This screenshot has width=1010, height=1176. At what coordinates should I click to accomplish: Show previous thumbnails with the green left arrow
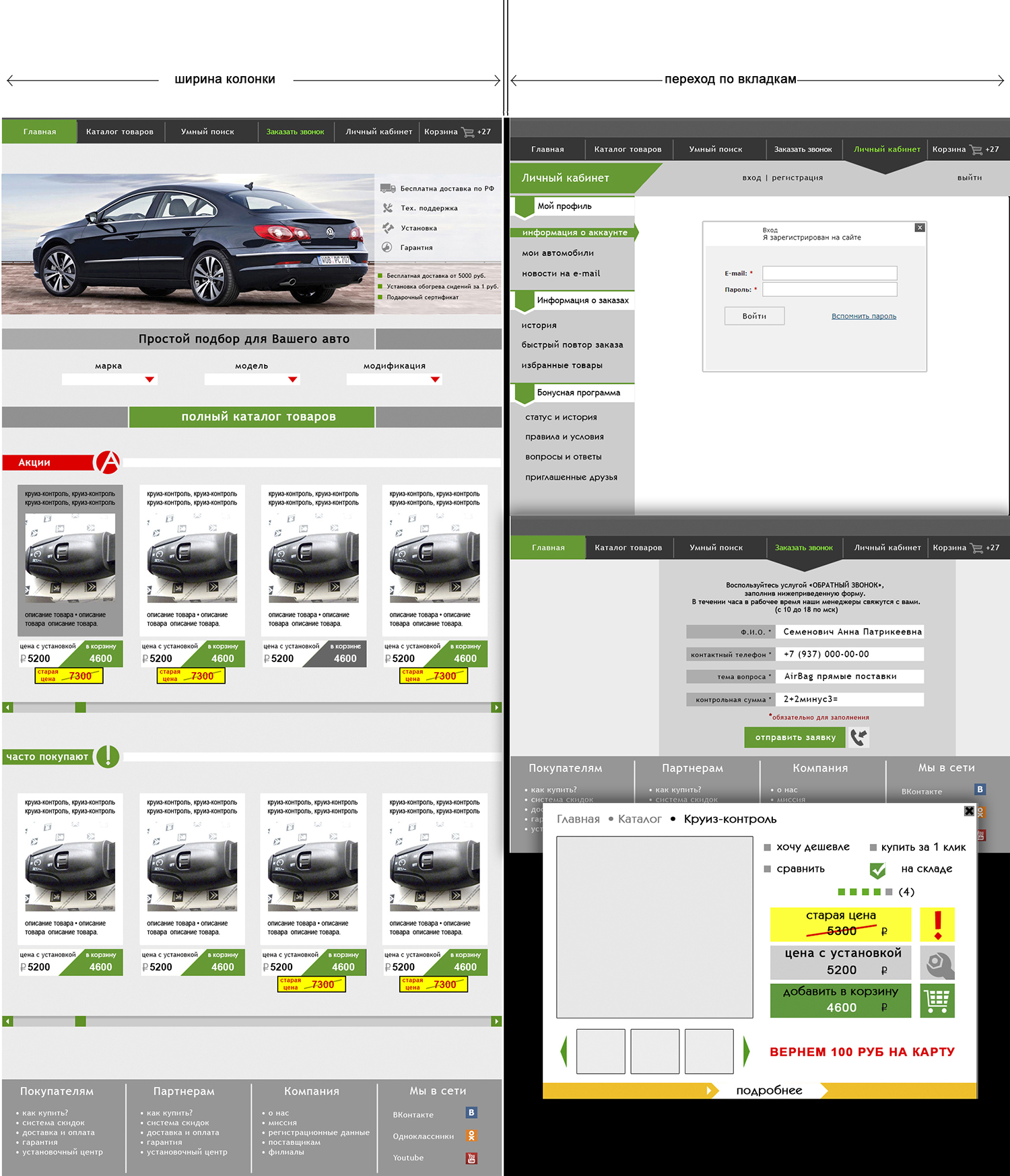(564, 1051)
